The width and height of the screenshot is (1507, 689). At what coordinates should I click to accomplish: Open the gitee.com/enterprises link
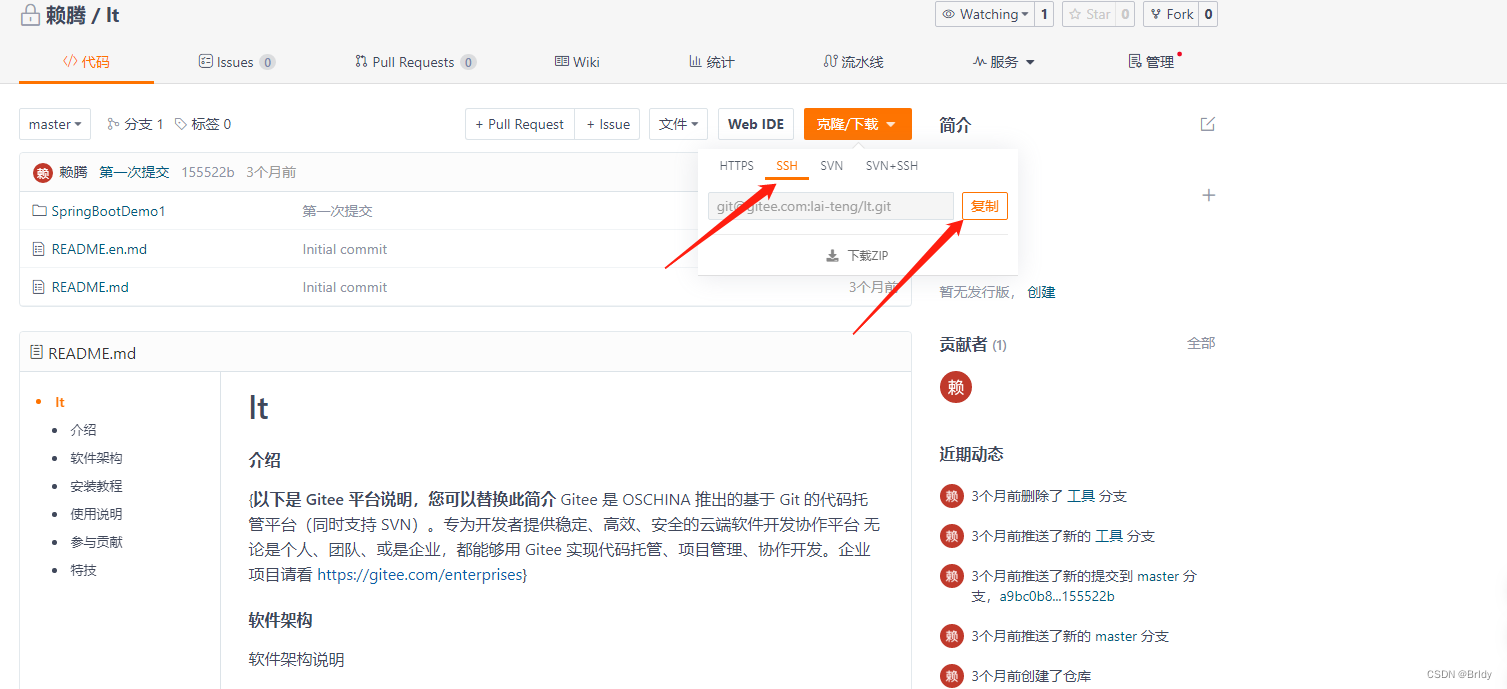pos(419,575)
